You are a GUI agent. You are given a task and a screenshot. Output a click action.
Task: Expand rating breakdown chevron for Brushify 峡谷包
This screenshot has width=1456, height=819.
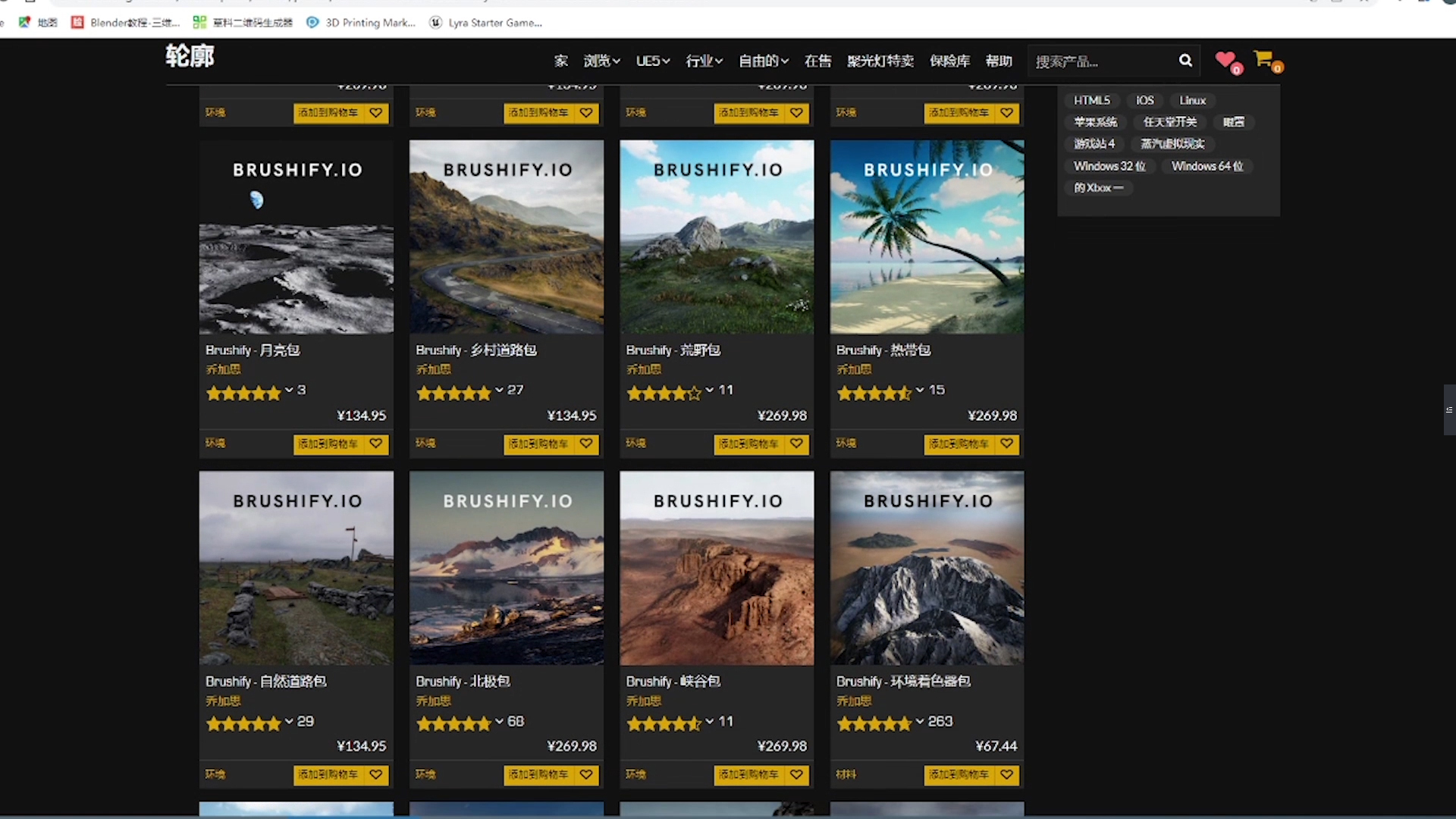(710, 721)
